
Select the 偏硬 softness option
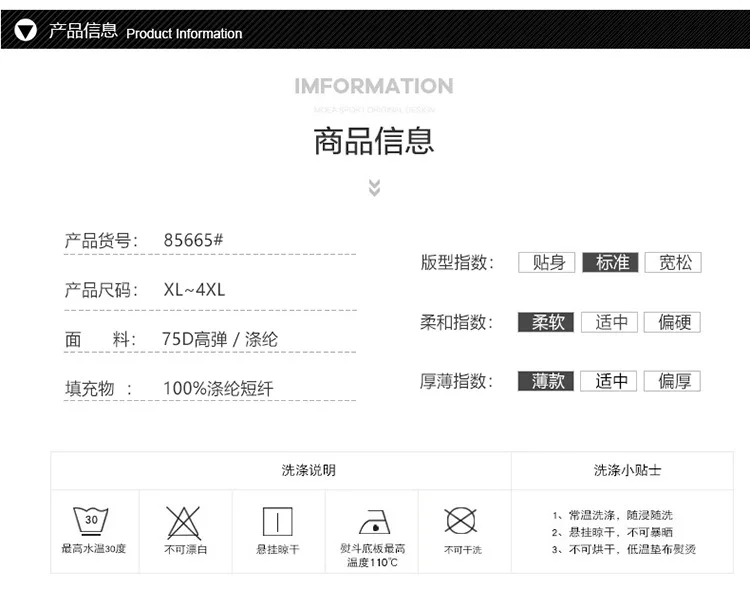[672, 322]
